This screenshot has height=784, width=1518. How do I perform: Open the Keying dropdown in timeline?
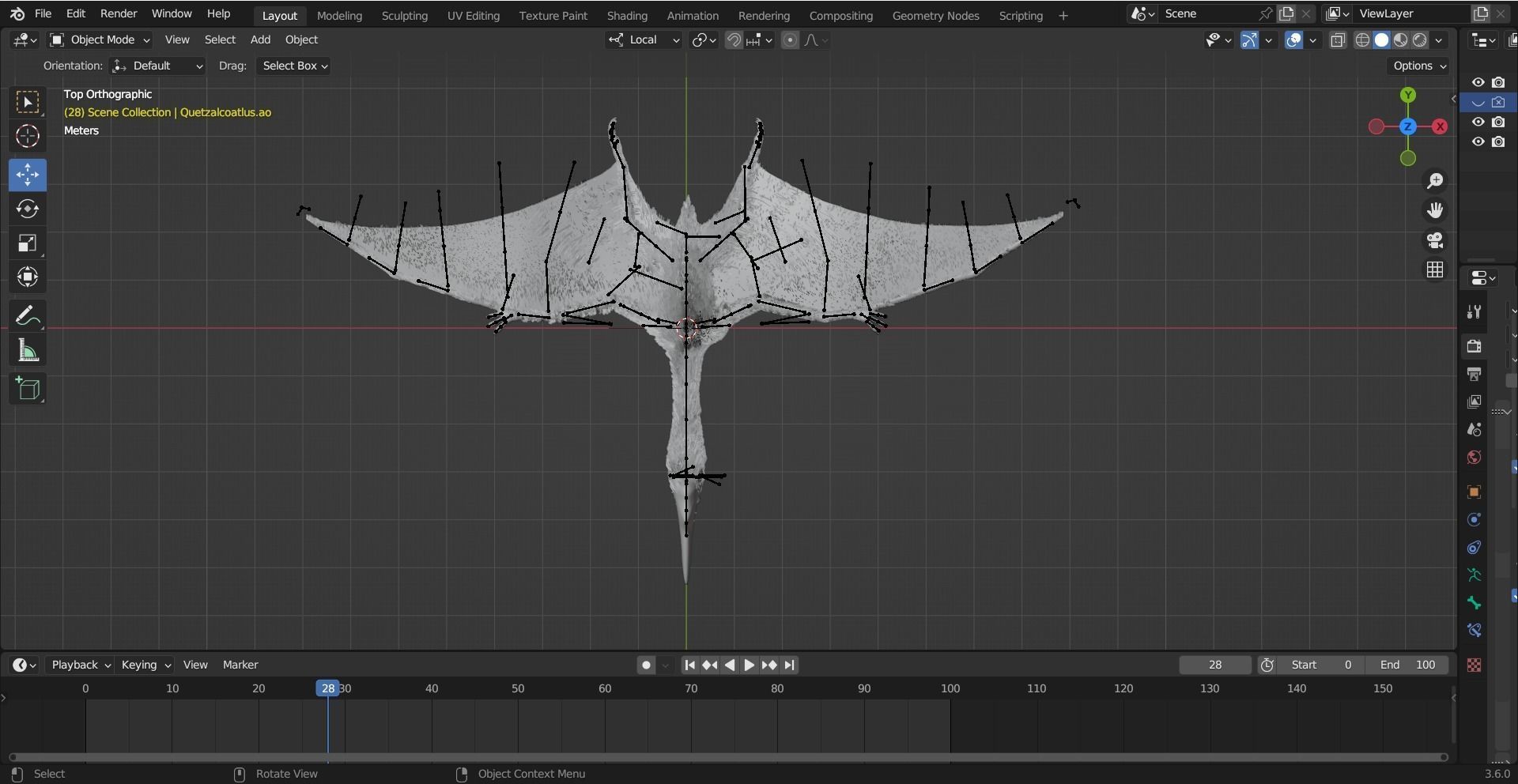click(145, 665)
